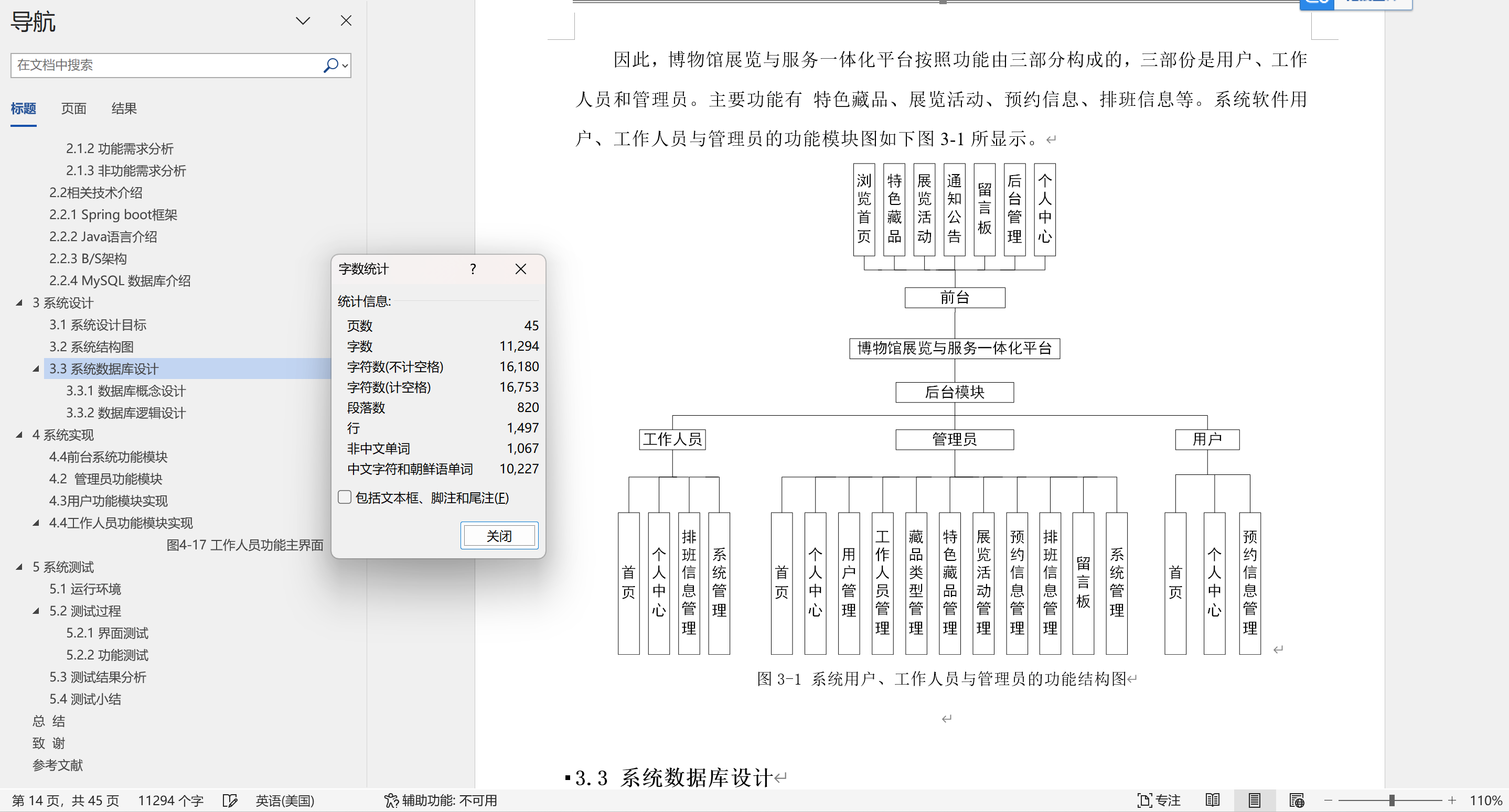Go to heading 4.3用户功能模块实现

tap(109, 501)
